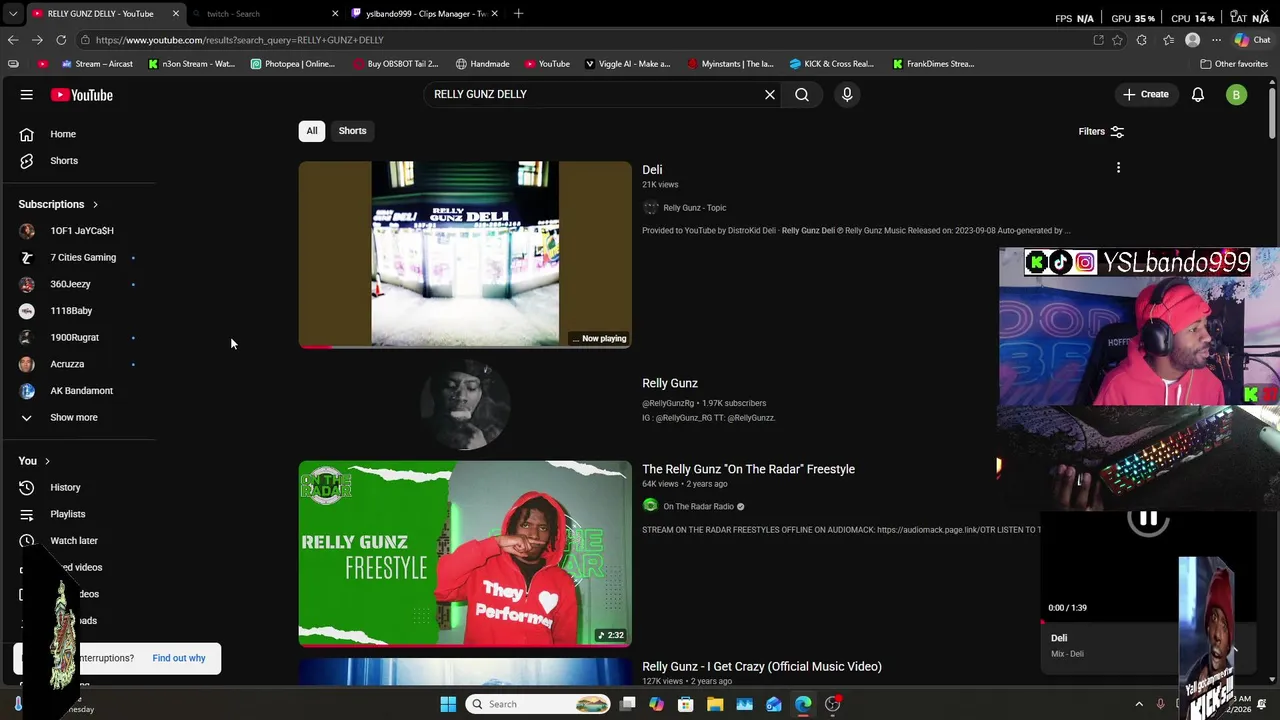Click the magnifier search button
Screen dimensions: 1280x720
pos(802,94)
